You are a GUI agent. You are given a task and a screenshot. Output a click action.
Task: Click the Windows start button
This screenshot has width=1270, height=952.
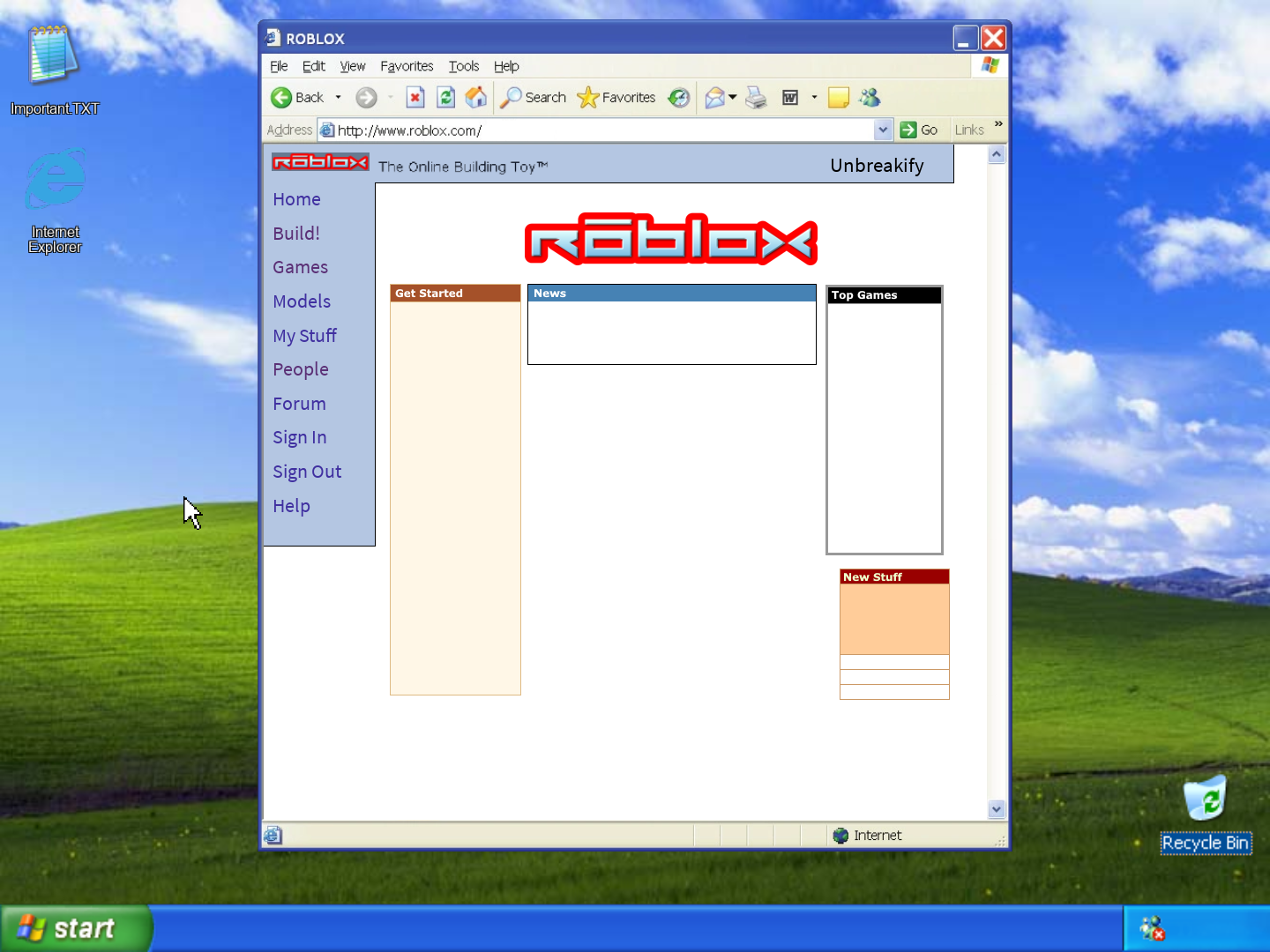point(76,928)
